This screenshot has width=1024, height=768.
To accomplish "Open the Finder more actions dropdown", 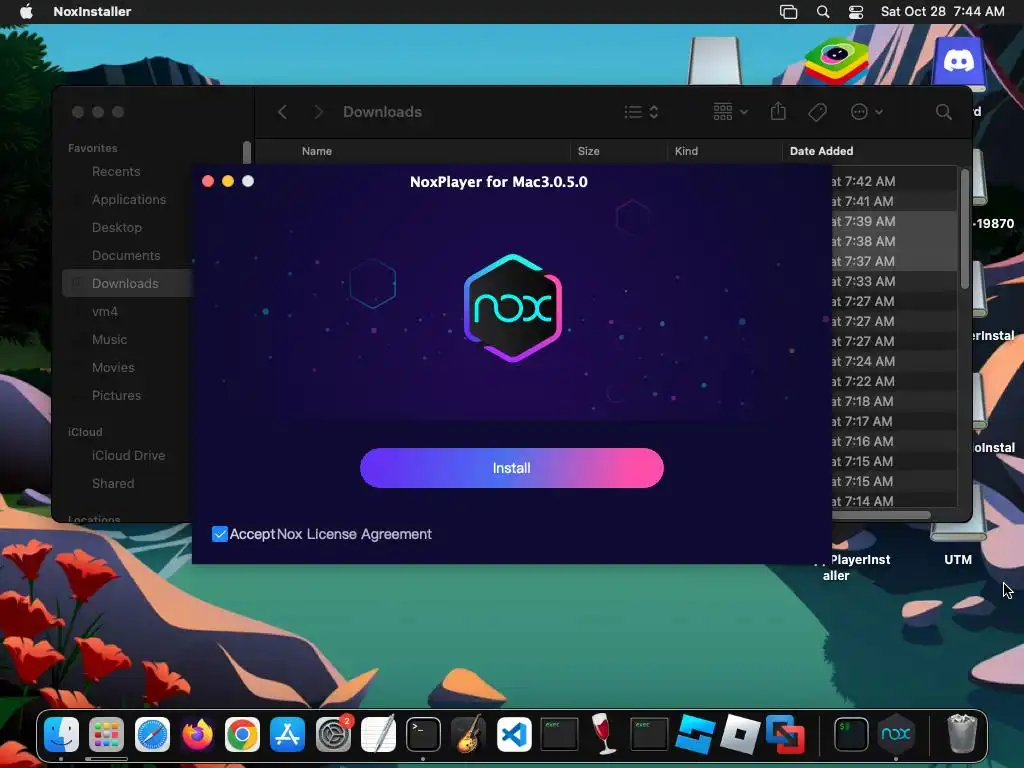I will 867,112.
